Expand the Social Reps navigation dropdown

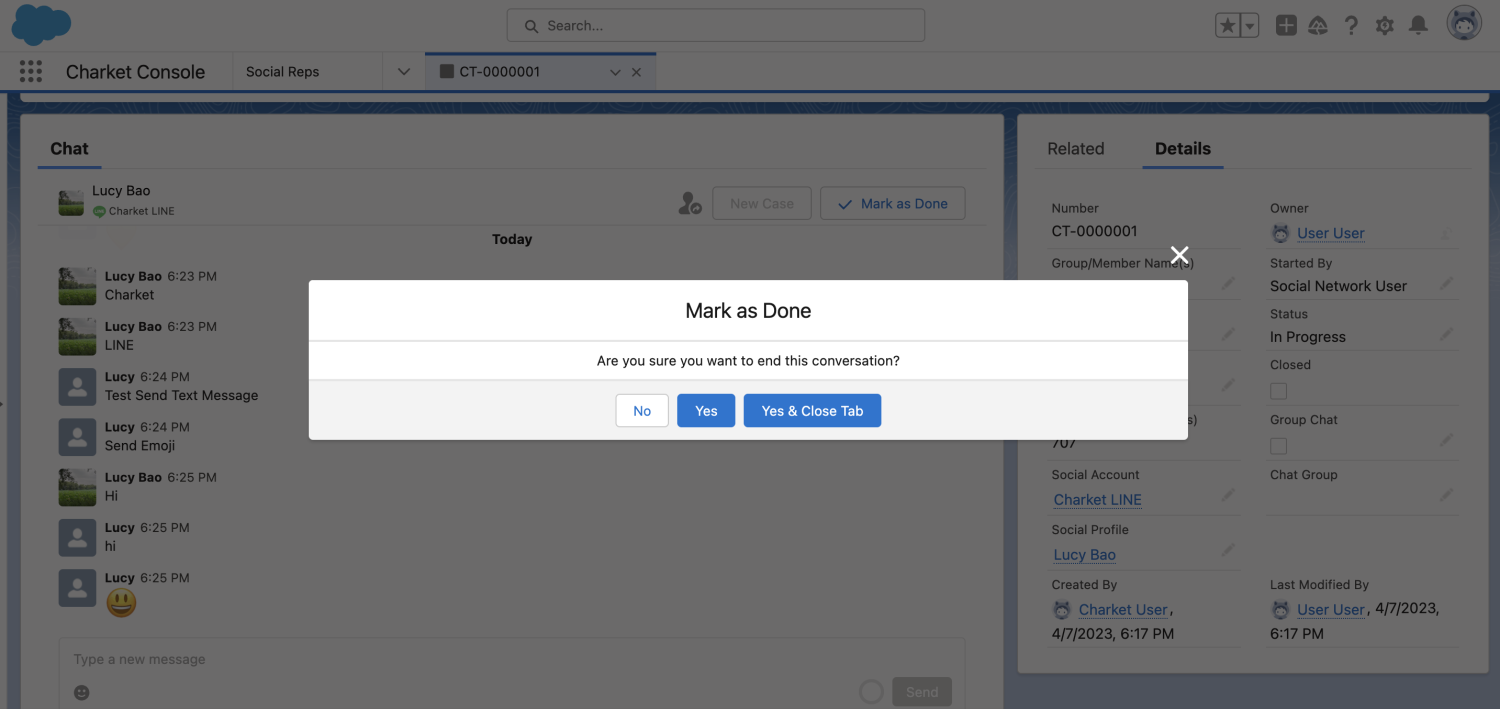click(404, 72)
